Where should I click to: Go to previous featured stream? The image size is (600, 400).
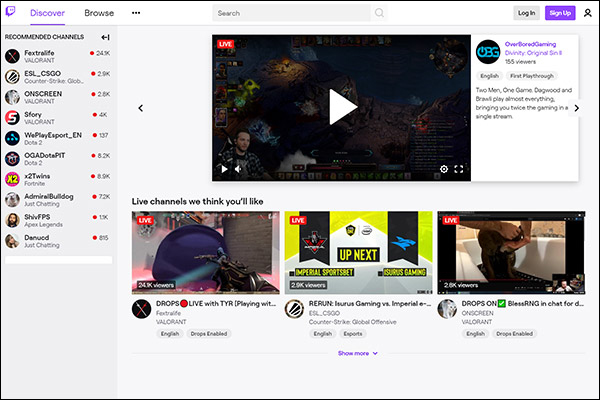(x=141, y=108)
